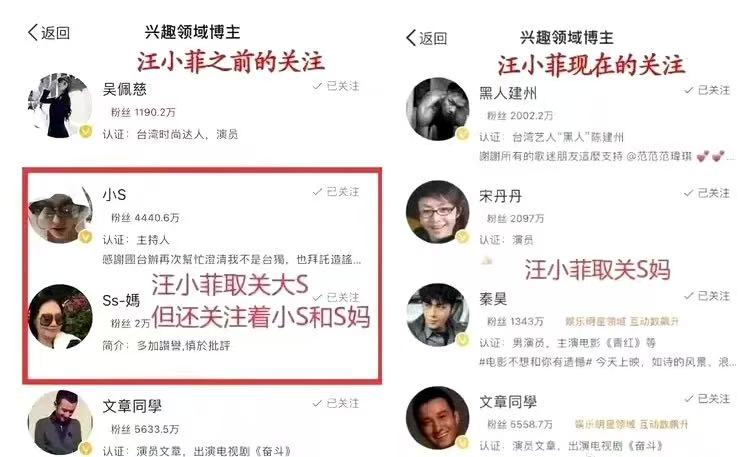
Task: Click verified badge on 吴佩慈 avatar
Action: [86, 131]
